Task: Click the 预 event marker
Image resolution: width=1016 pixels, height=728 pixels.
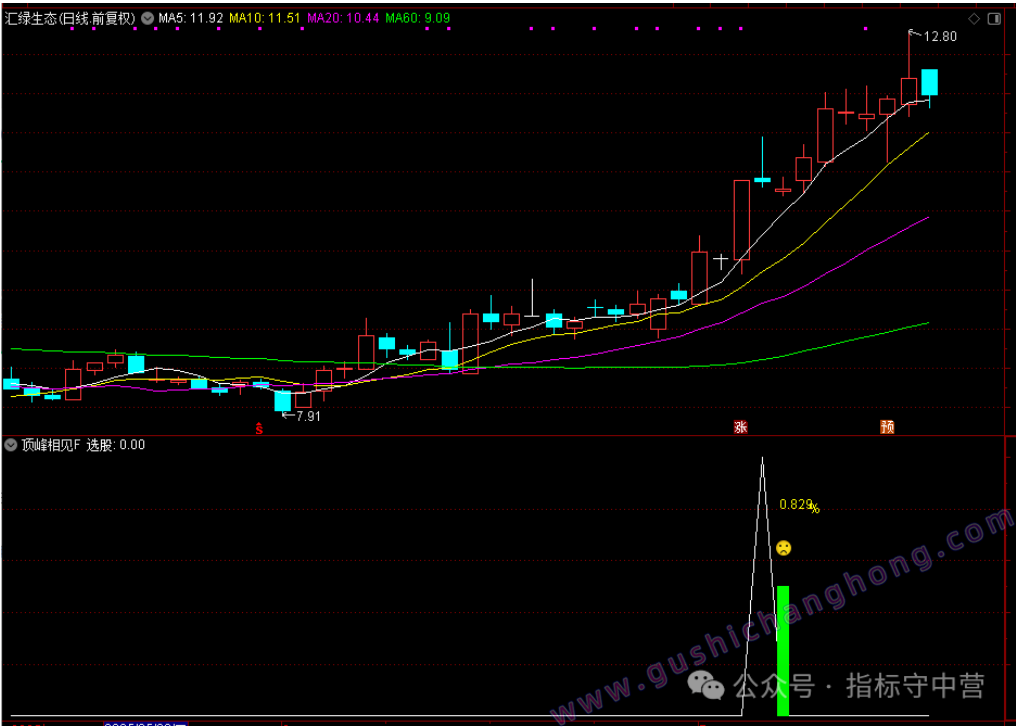Action: click(x=887, y=427)
